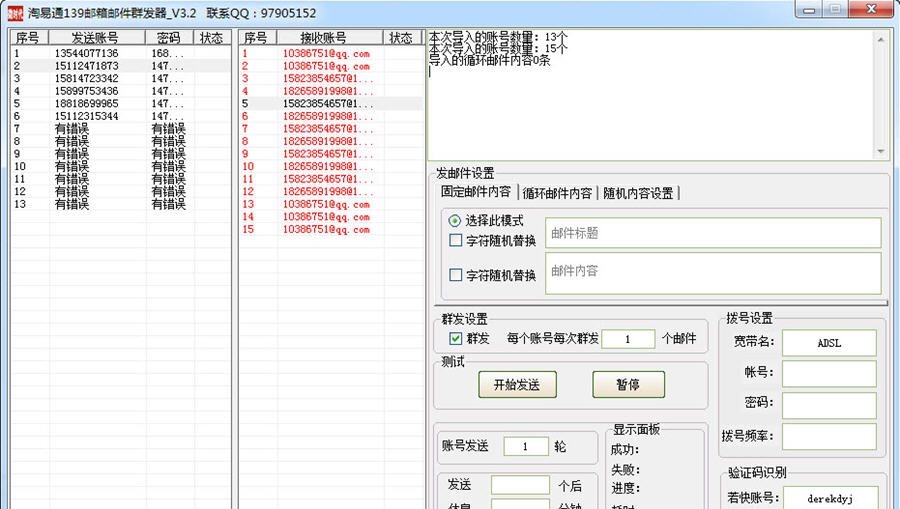The image size is (900, 509).
Task: Click log panel scrollbar up arrow
Action: 880,39
